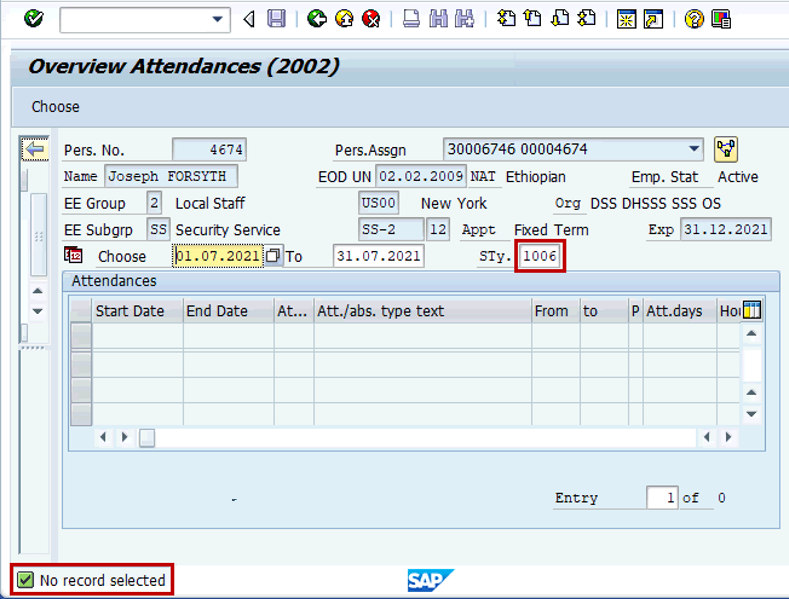Click the Generate shortcut icon
Screen dimensions: 789x599
click(x=653, y=20)
